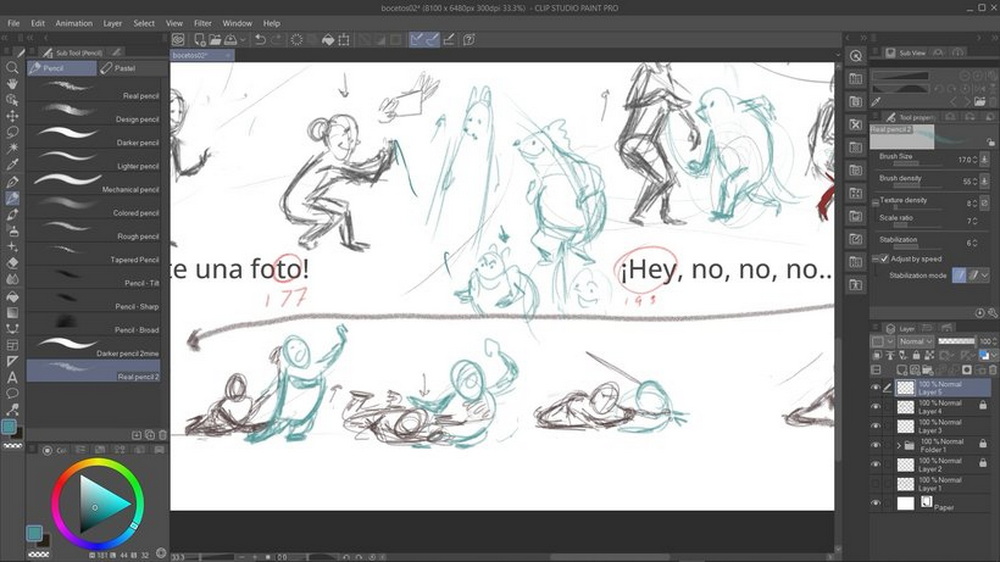Open the Brush density dynamics button
1000x562 pixels.
[985, 182]
